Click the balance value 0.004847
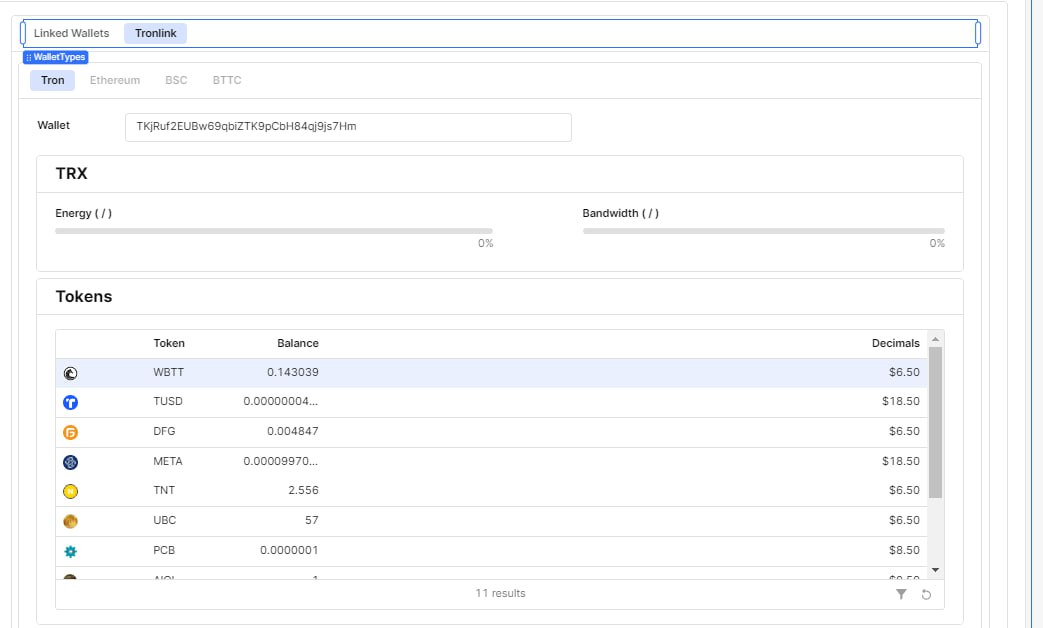1043x628 pixels. (x=293, y=432)
